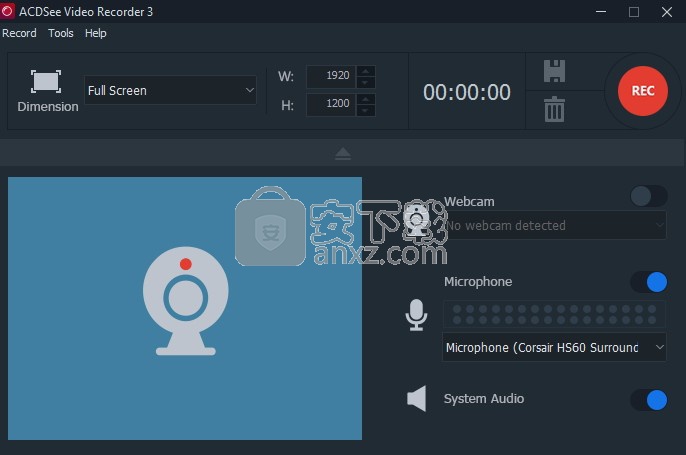Image resolution: width=686 pixels, height=455 pixels.
Task: Click the height value field showing 1200
Action: [x=331, y=104]
